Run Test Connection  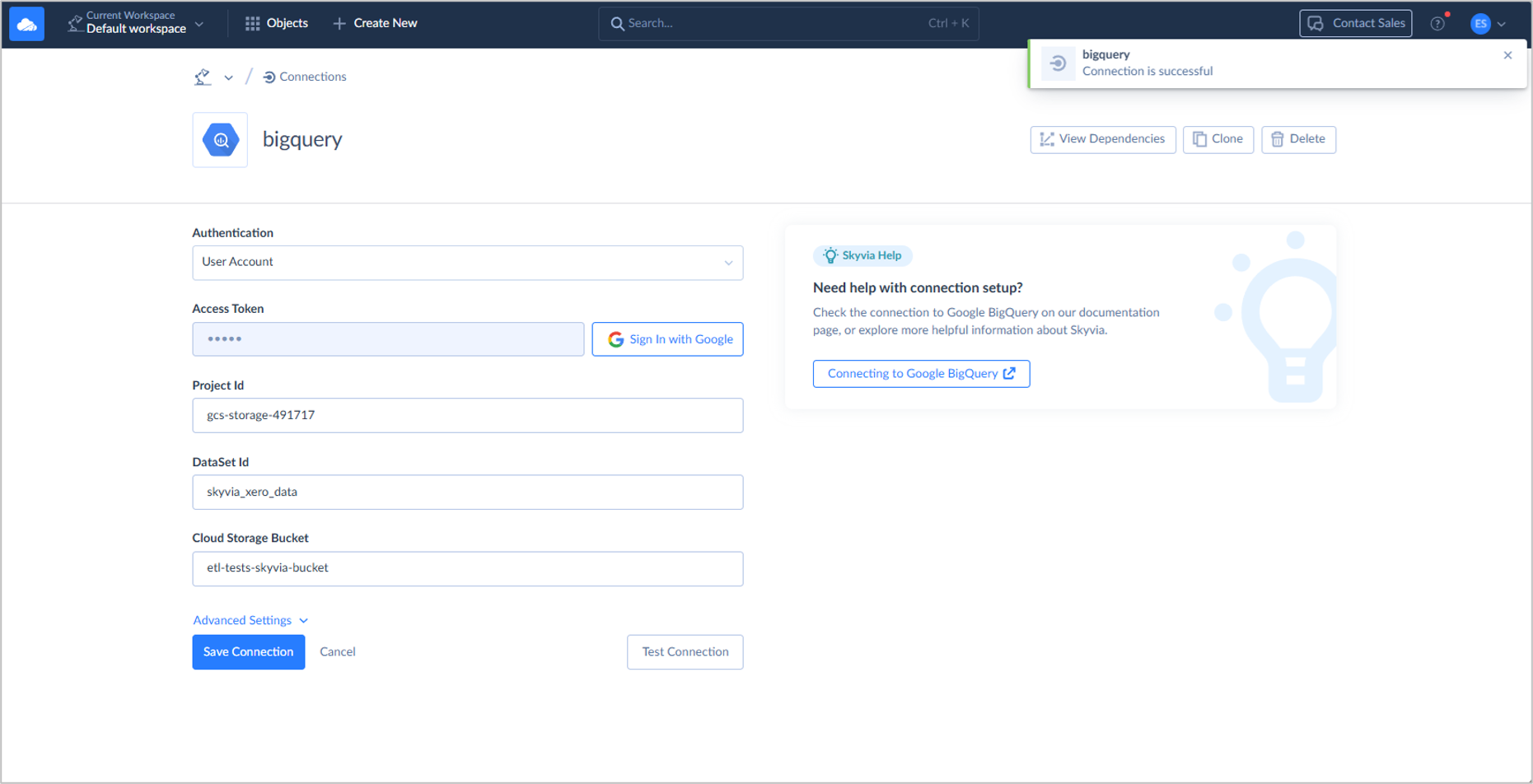[685, 651]
